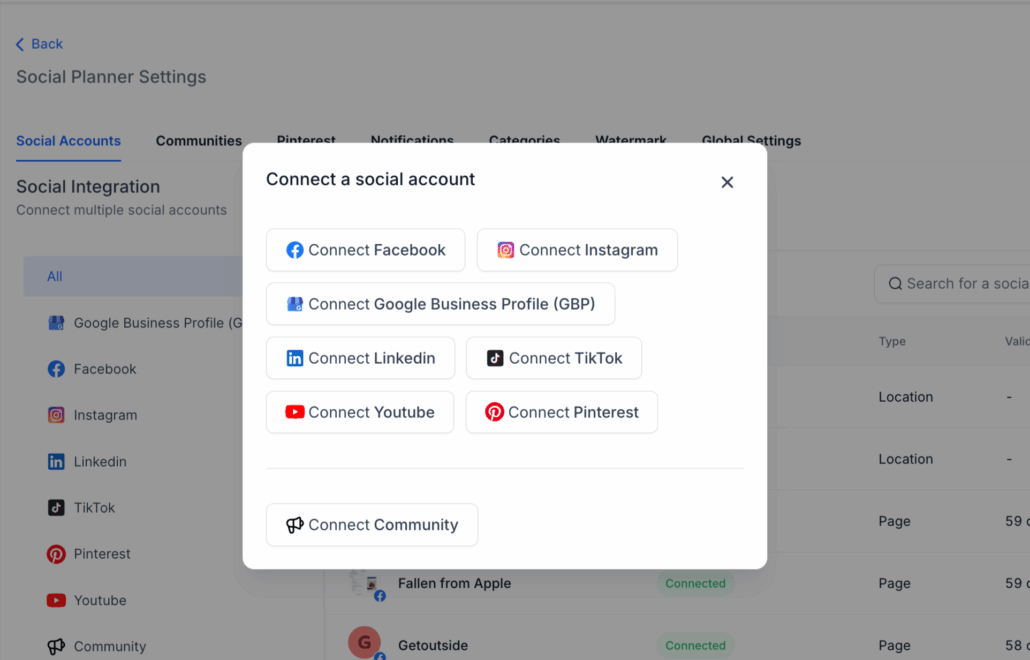Click the Connect TikTok button
1030x660 pixels.
coord(554,358)
